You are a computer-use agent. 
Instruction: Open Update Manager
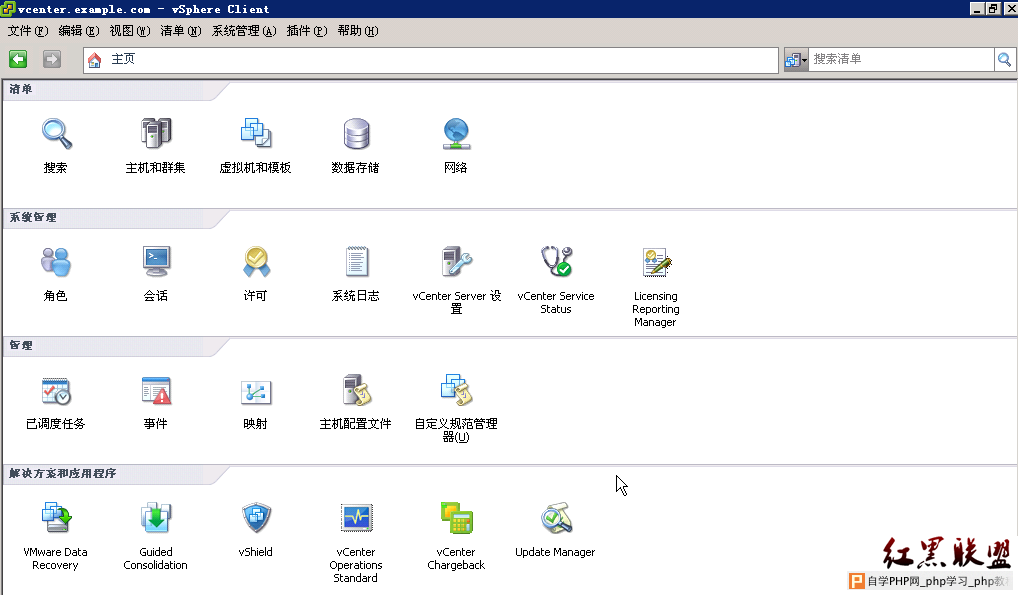click(556, 518)
